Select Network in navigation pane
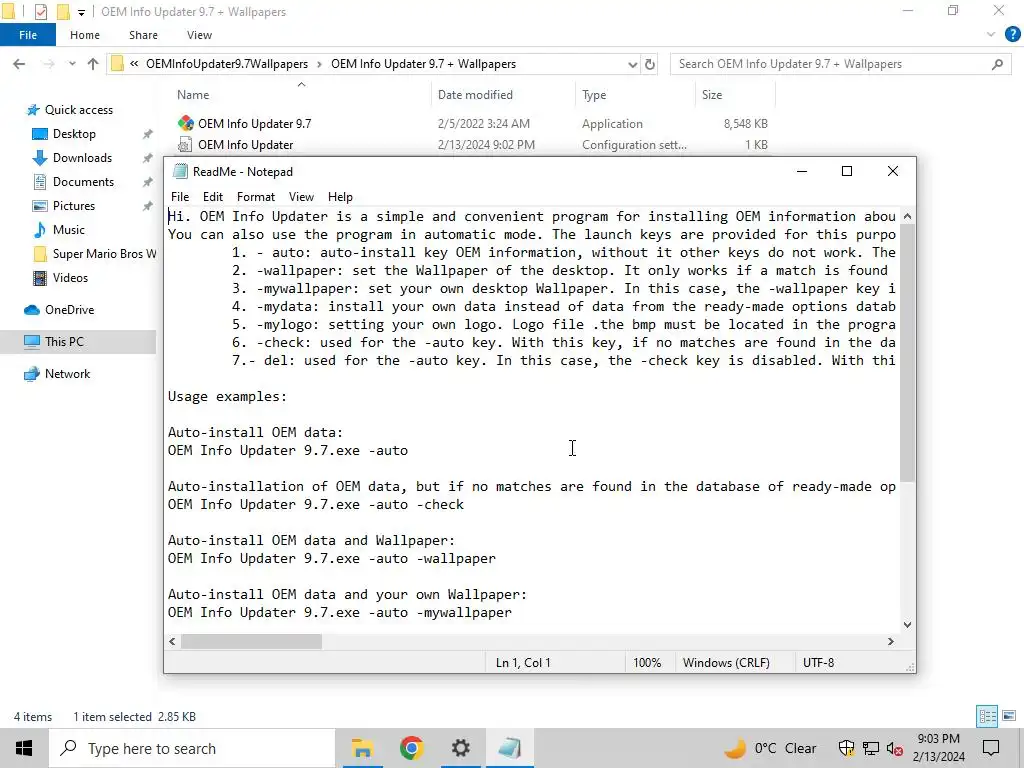 67,374
